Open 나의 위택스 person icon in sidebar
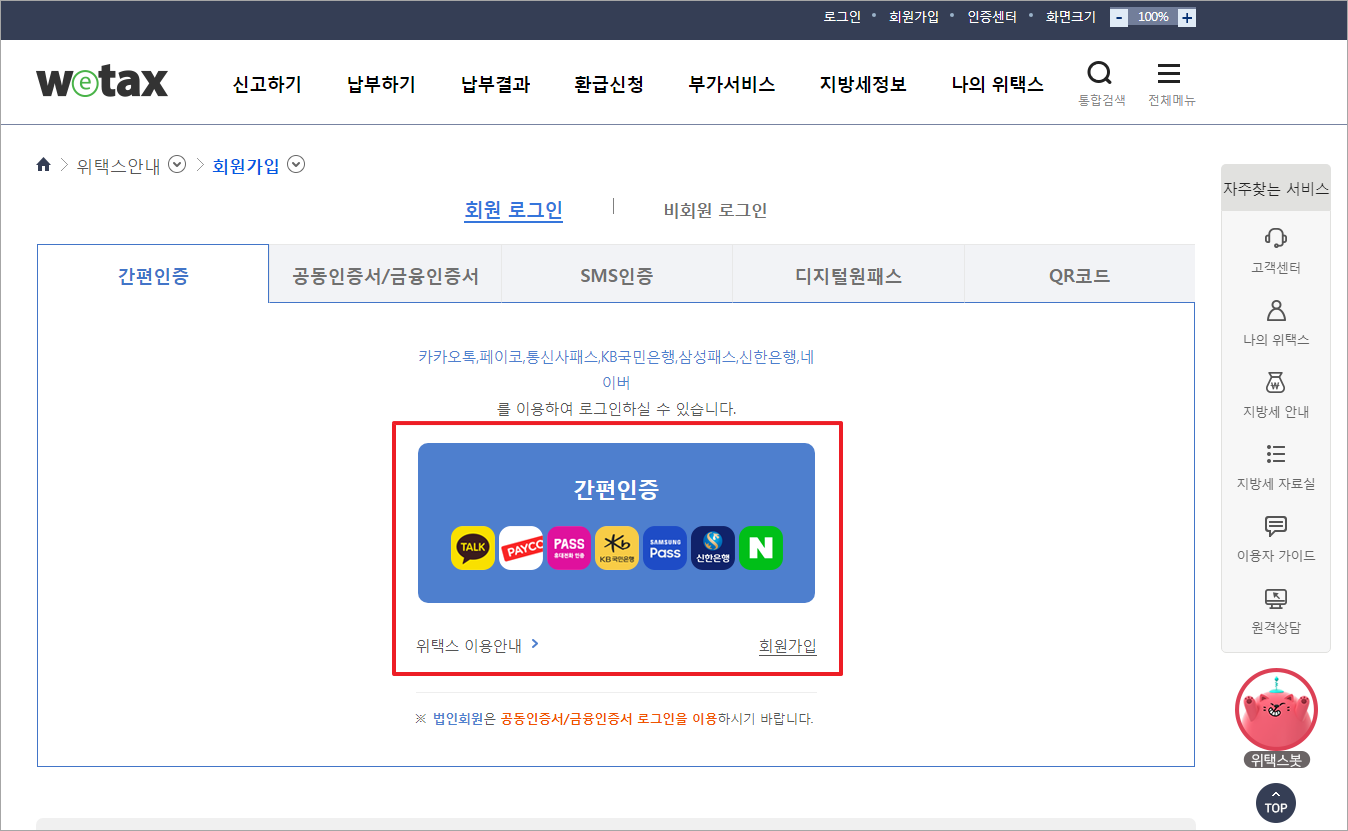 (1276, 310)
